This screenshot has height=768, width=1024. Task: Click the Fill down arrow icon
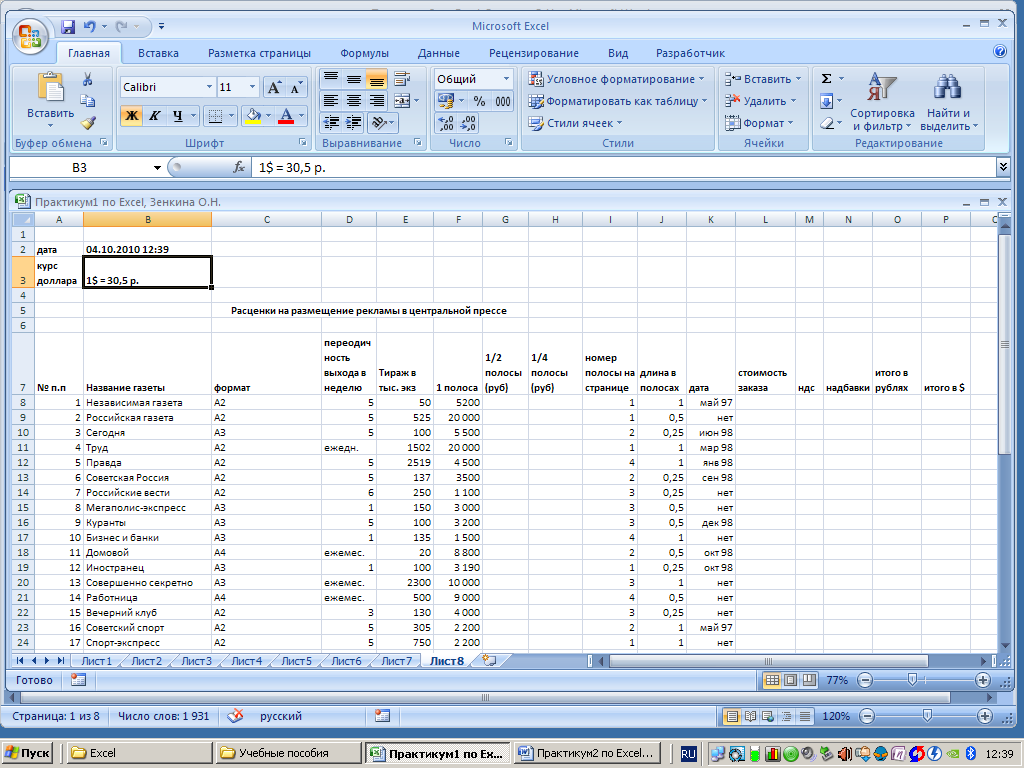[x=826, y=101]
